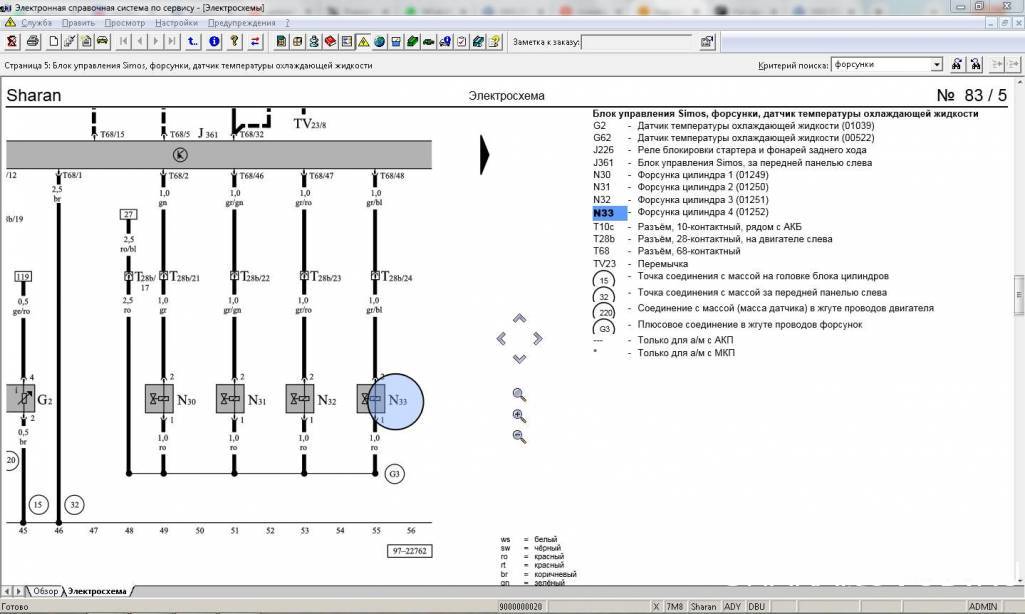Click the legend panel vertical scrollbar
Image resolution: width=1025 pixels, height=614 pixels.
coord(1018,300)
